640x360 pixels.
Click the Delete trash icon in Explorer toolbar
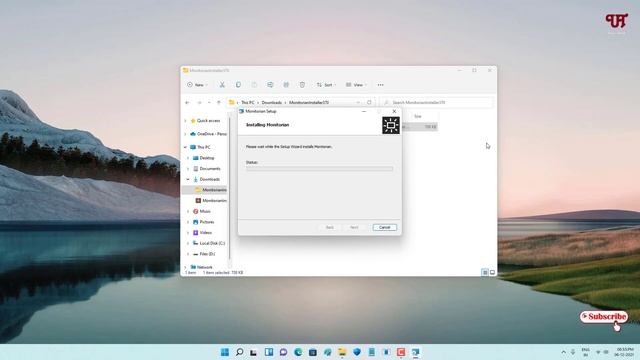tap(302, 85)
